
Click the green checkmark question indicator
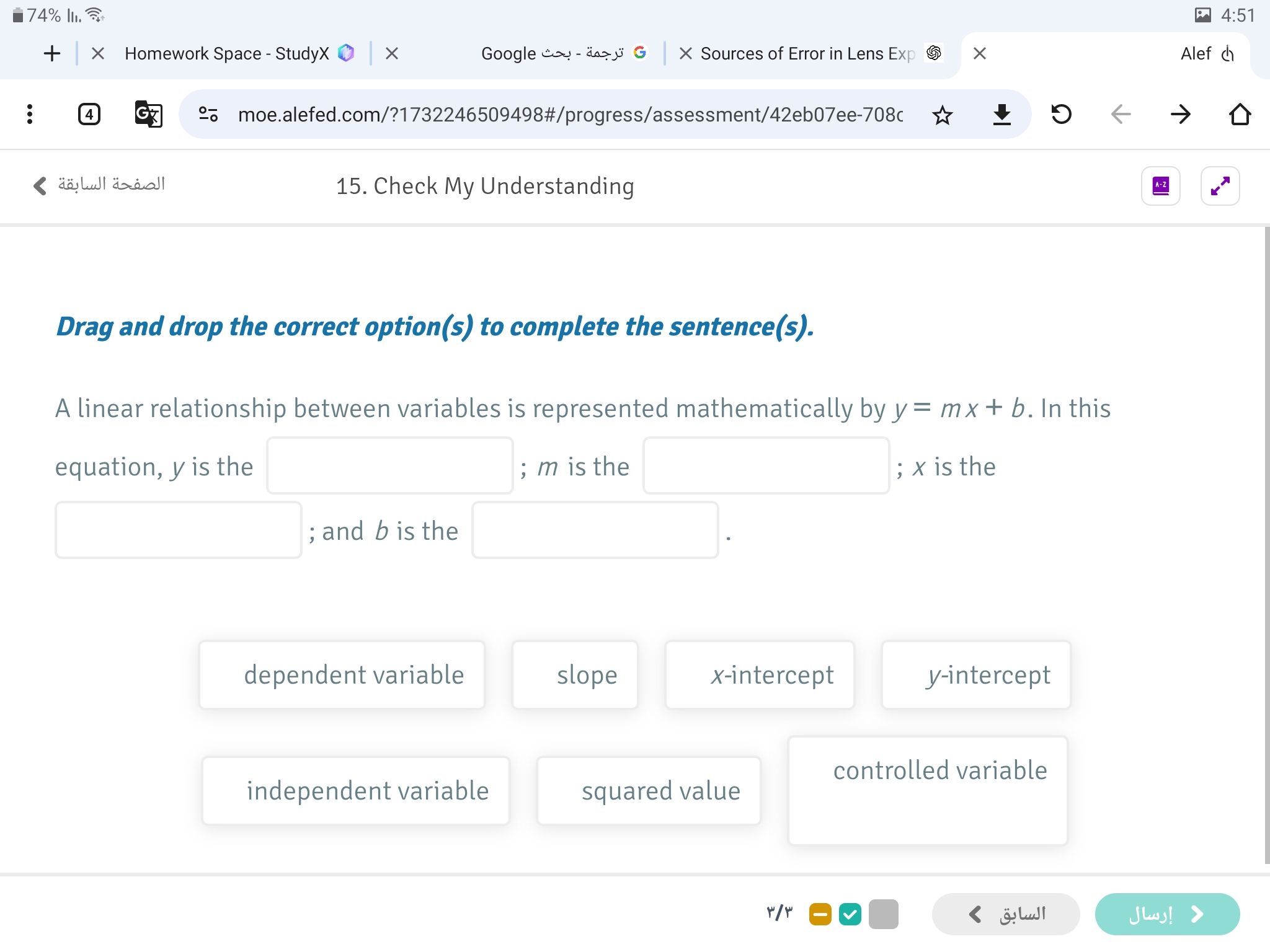coord(850,914)
